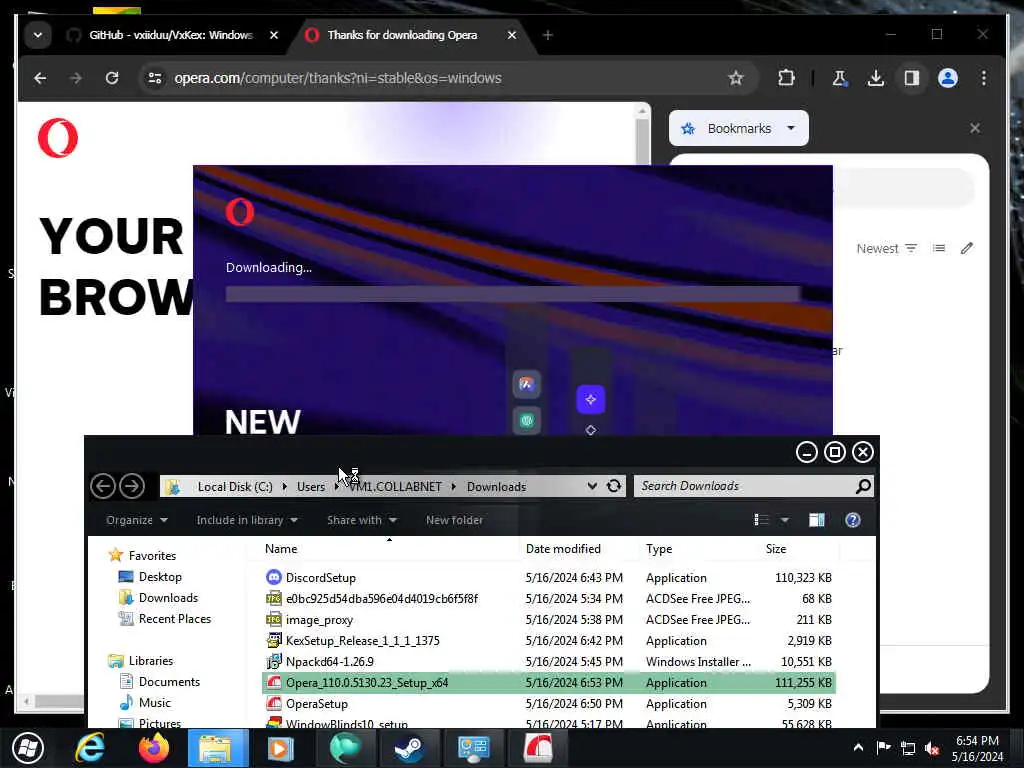Switch bookmarks list view icon
Viewport: 1024px width, 768px height.
(x=939, y=249)
